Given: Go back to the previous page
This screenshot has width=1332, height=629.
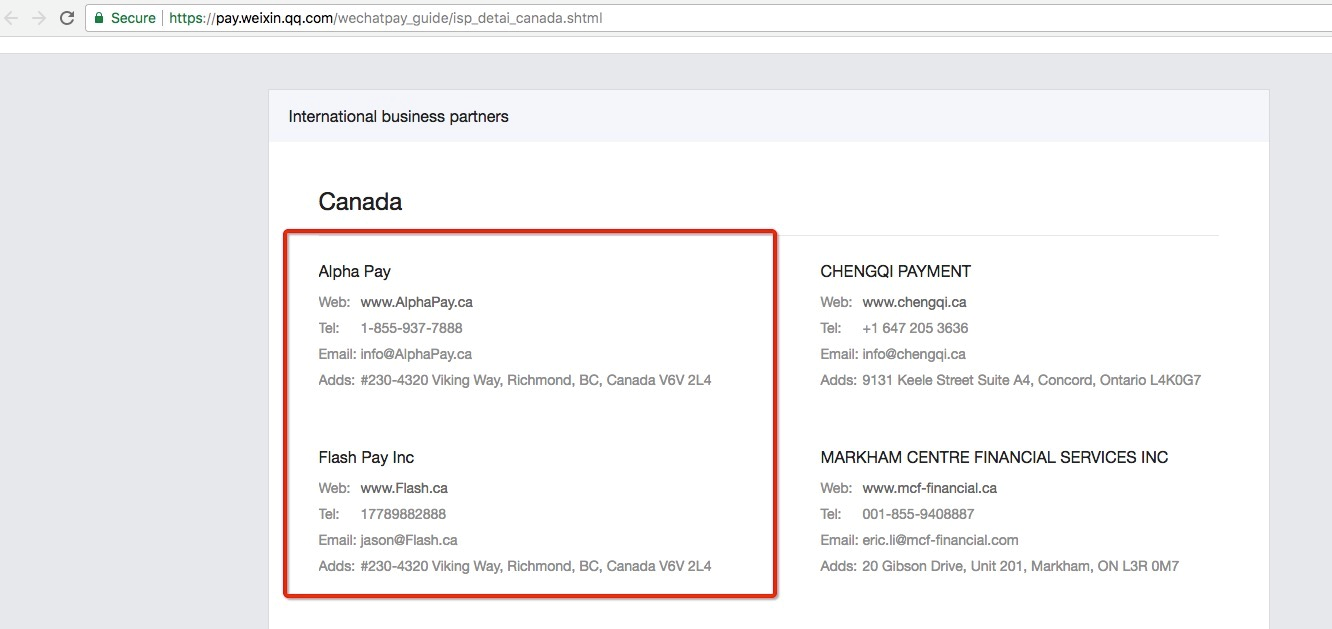Looking at the screenshot, I should tap(13, 18).
